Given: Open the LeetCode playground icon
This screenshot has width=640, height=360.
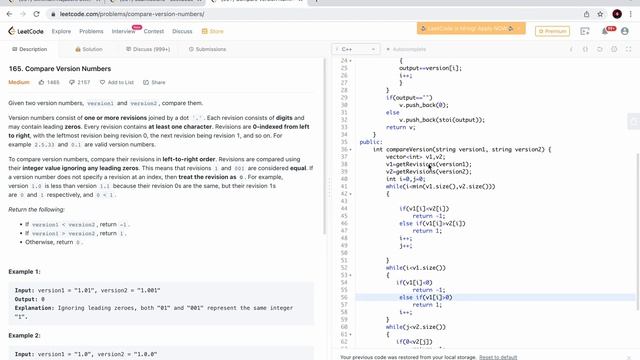Looking at the screenshot, I should (x=585, y=31).
